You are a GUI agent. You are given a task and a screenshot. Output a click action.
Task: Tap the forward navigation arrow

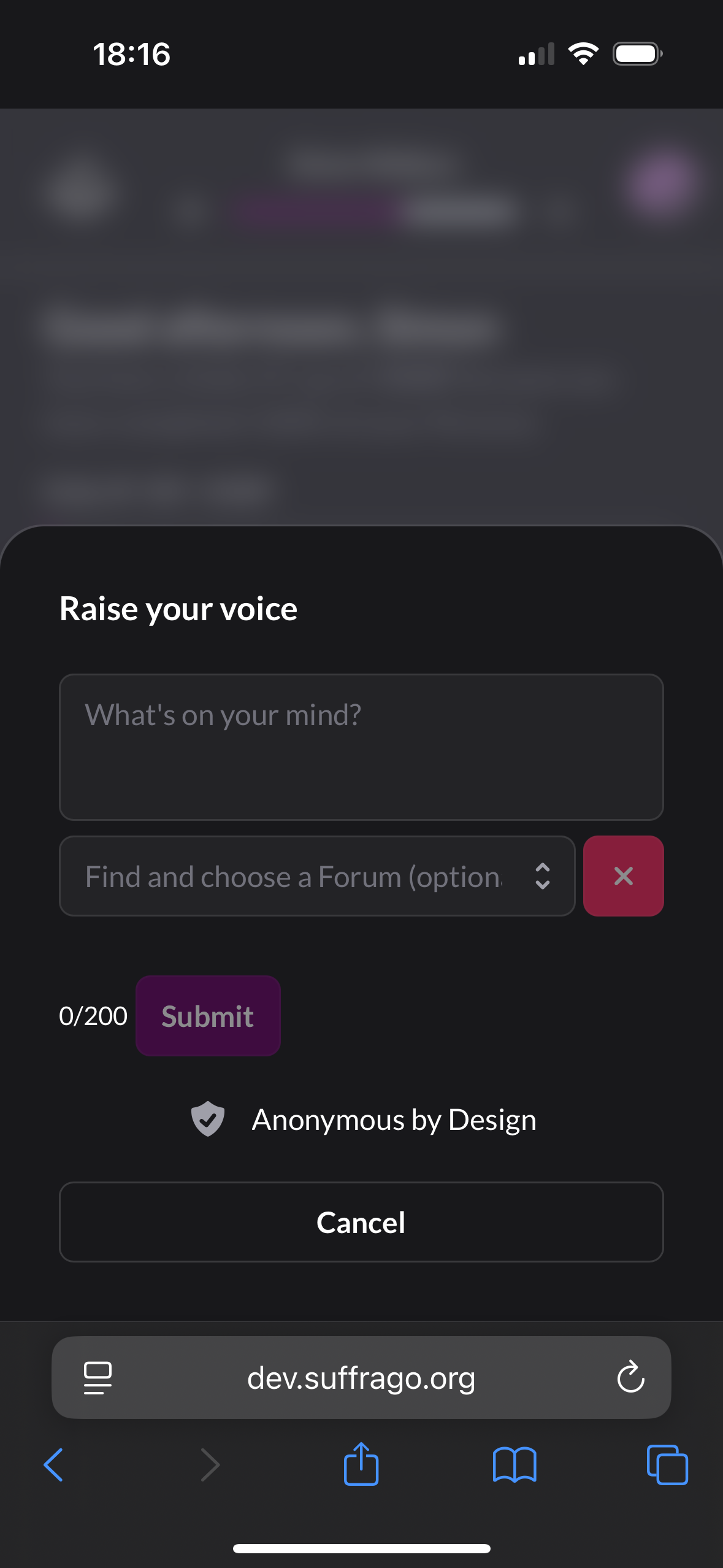(x=210, y=1465)
